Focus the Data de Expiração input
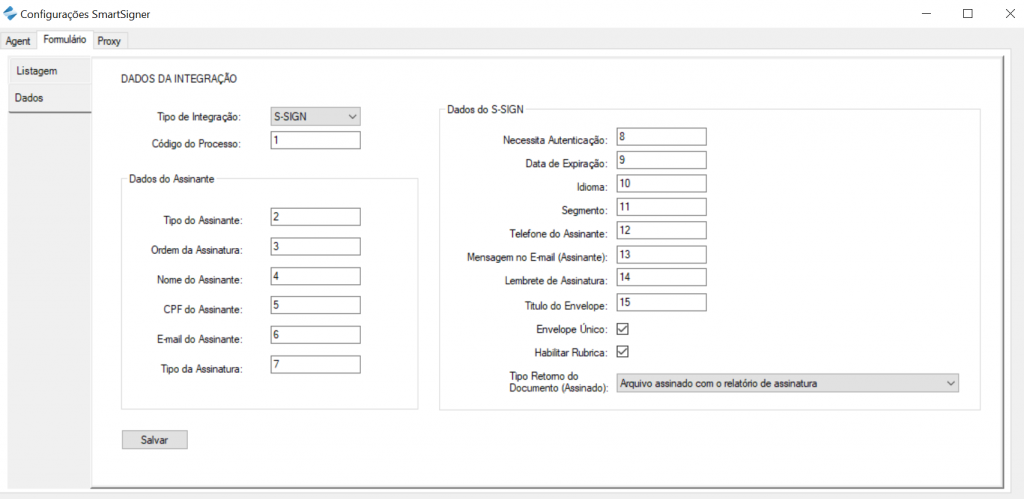 point(662,160)
